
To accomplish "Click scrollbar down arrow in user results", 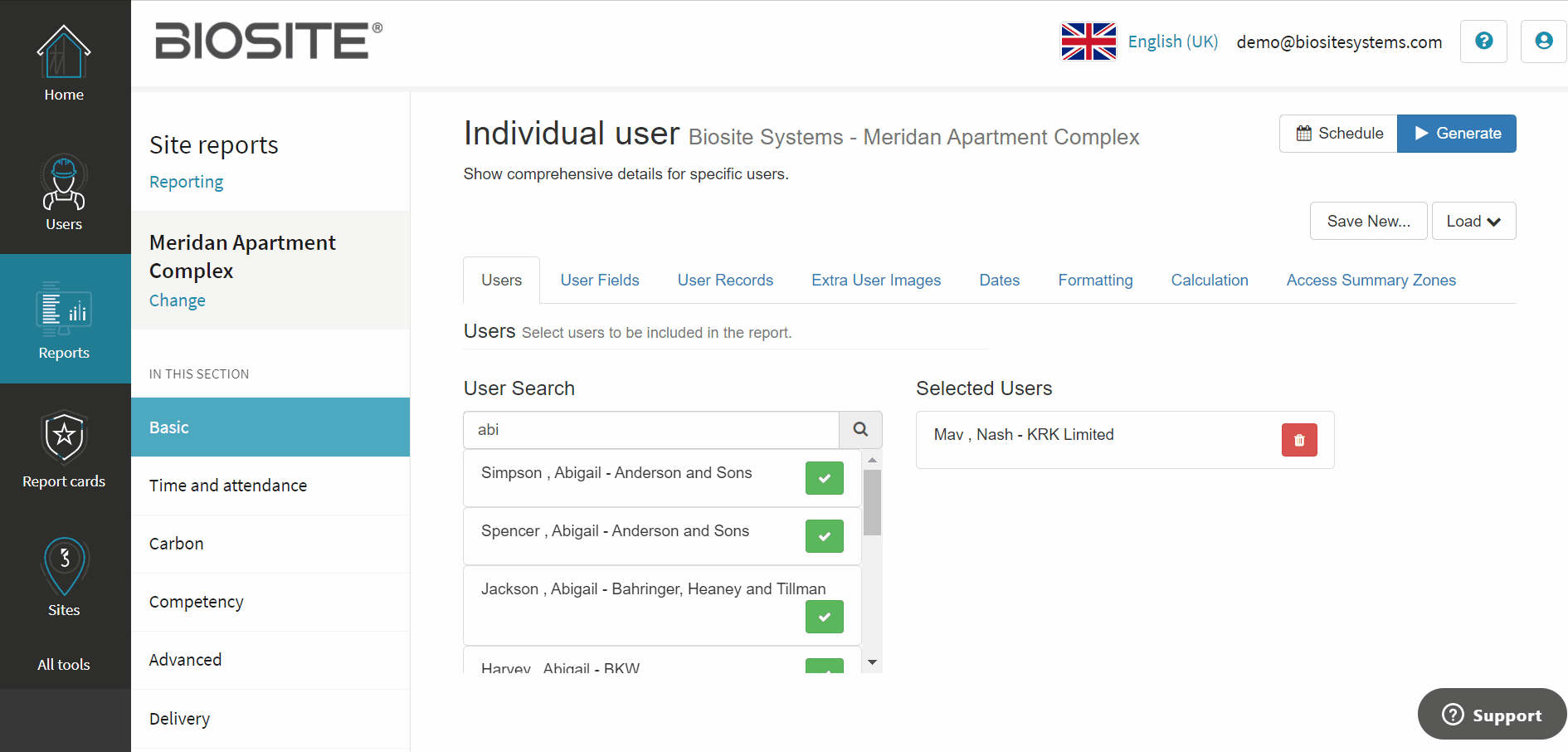I will (872, 662).
